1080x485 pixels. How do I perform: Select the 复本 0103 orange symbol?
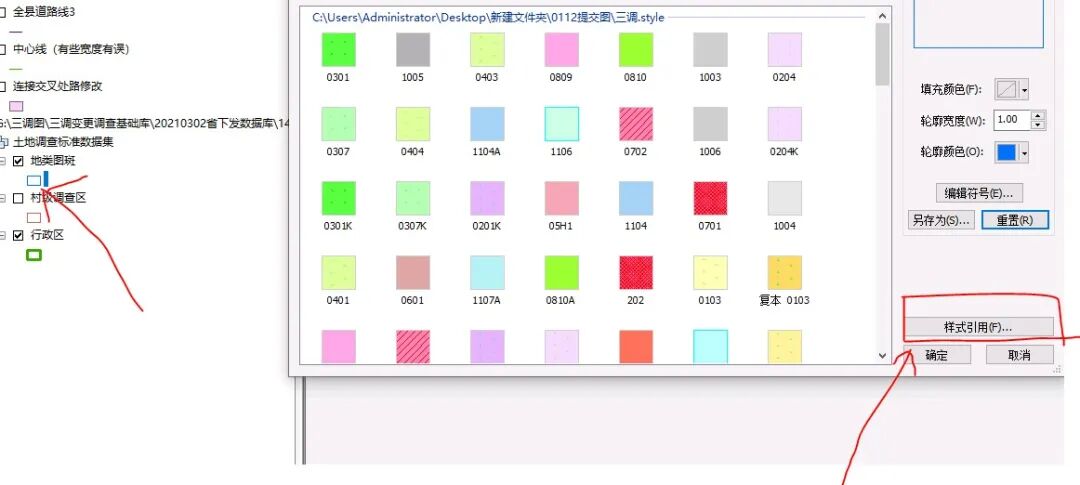[x=784, y=272]
